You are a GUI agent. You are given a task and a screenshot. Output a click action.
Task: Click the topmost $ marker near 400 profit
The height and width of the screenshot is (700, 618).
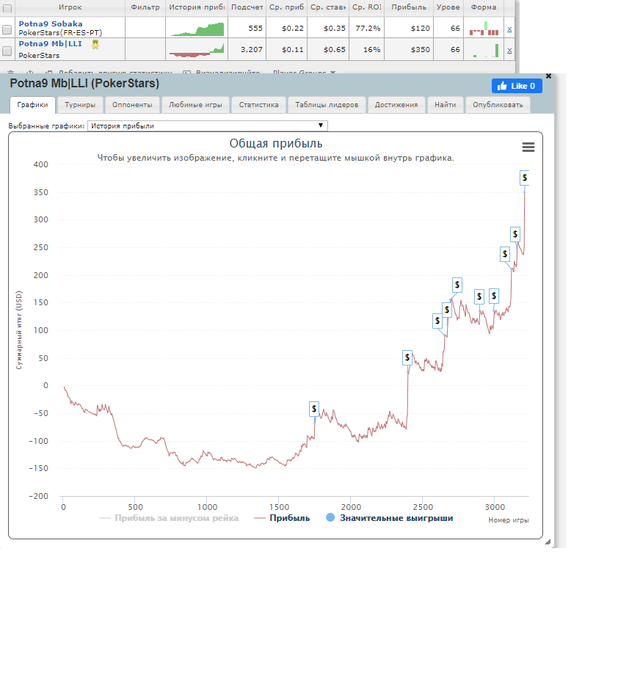coord(524,178)
